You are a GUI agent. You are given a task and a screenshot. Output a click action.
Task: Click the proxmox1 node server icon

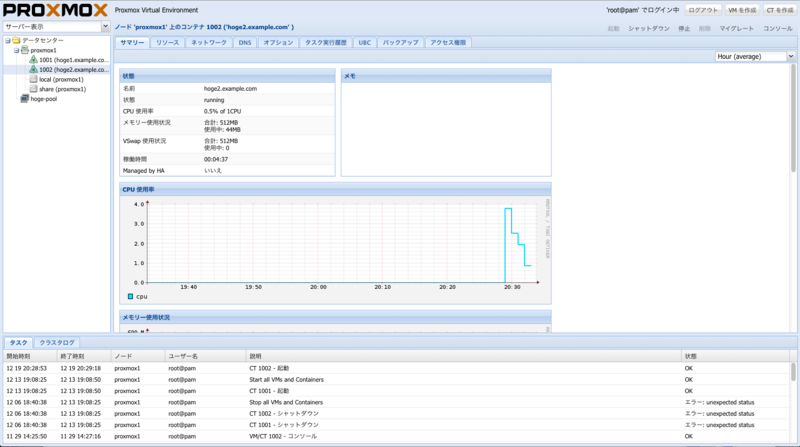[x=24, y=50]
